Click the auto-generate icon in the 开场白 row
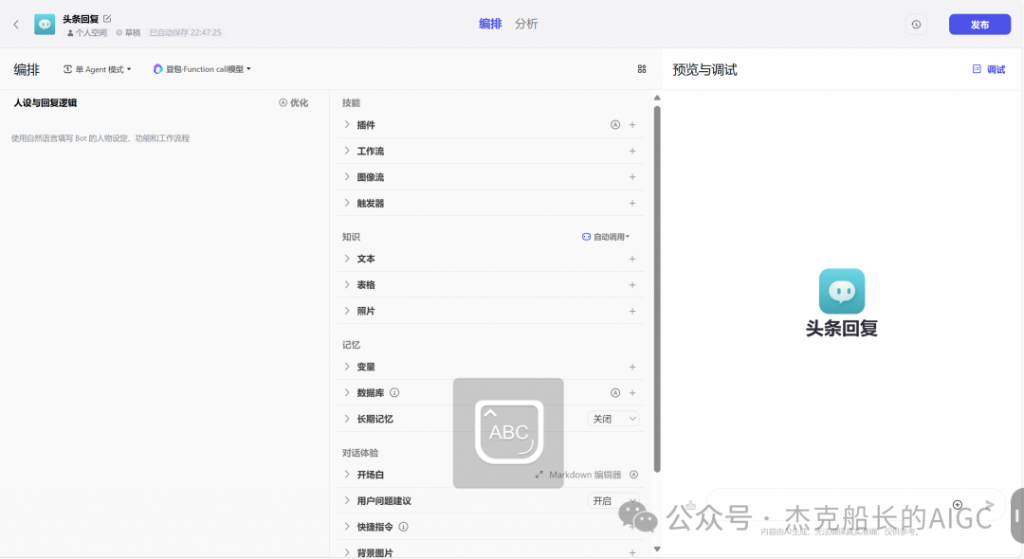The width and height of the screenshot is (1024, 559). pyautogui.click(x=633, y=475)
